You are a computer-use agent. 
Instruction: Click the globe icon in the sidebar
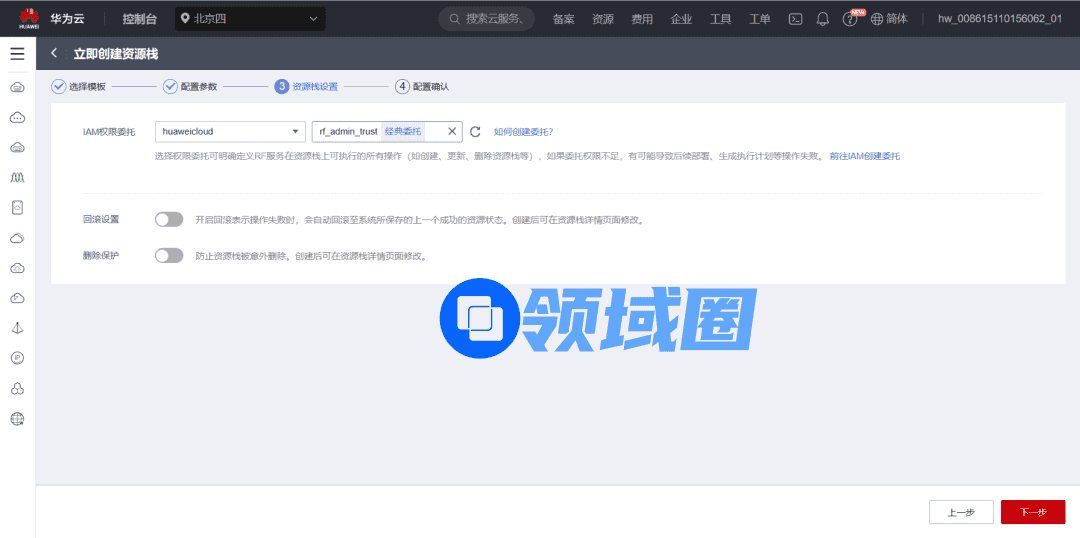[17, 419]
